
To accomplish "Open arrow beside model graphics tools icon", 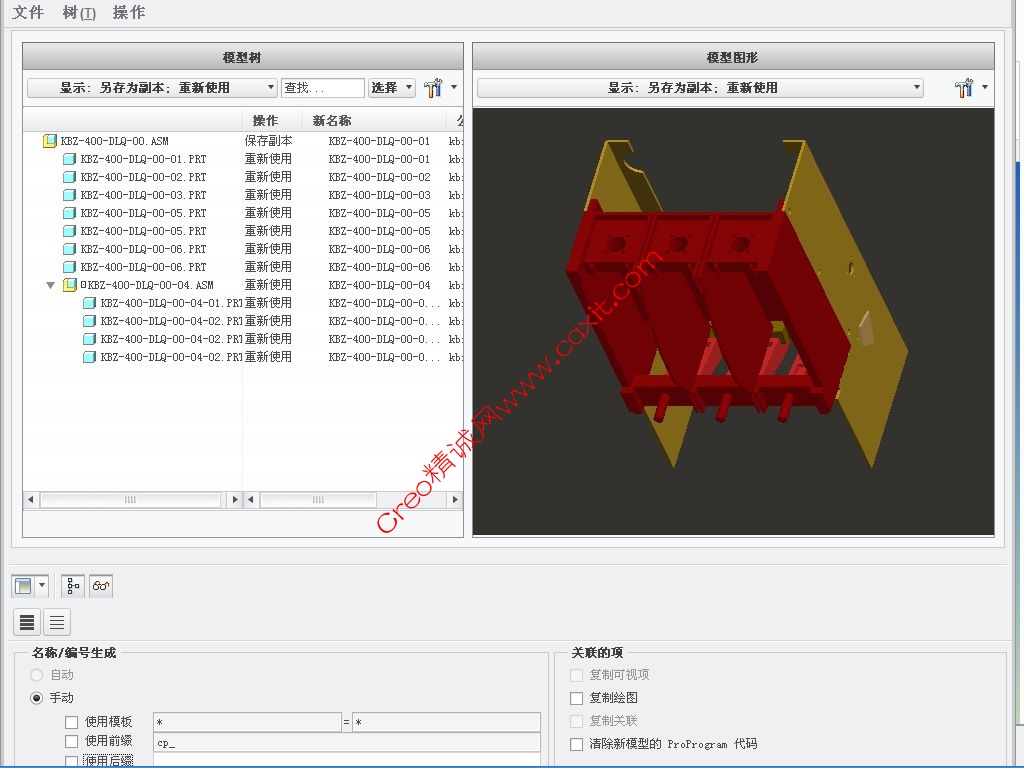I will (985, 87).
